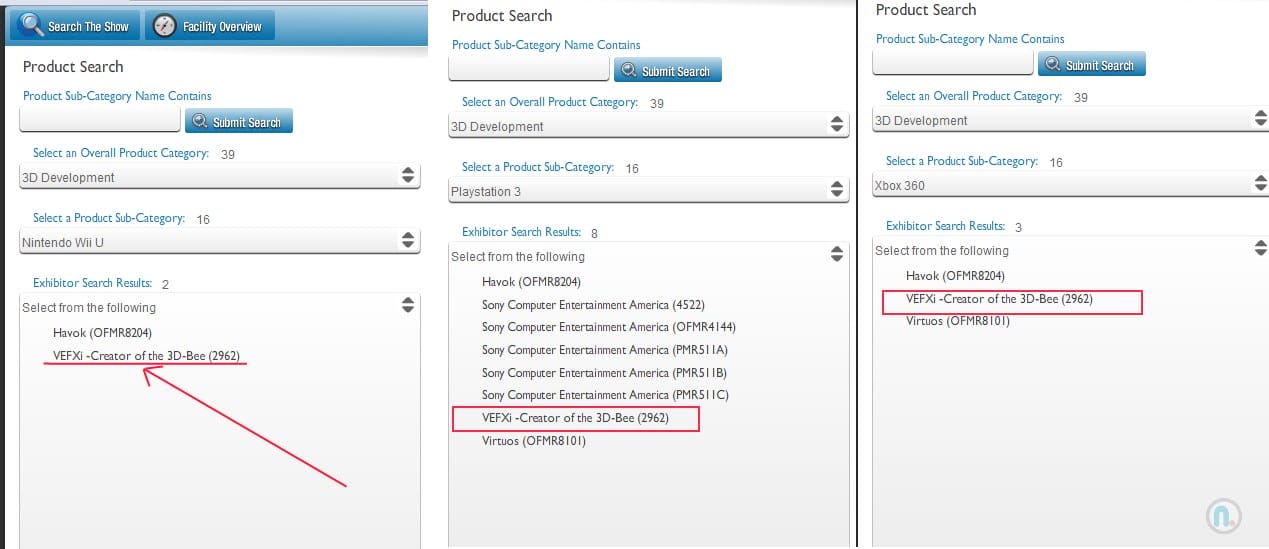
Task: Pick Havok (OFMR8204) in the Xbox 360 results
Action: point(955,275)
